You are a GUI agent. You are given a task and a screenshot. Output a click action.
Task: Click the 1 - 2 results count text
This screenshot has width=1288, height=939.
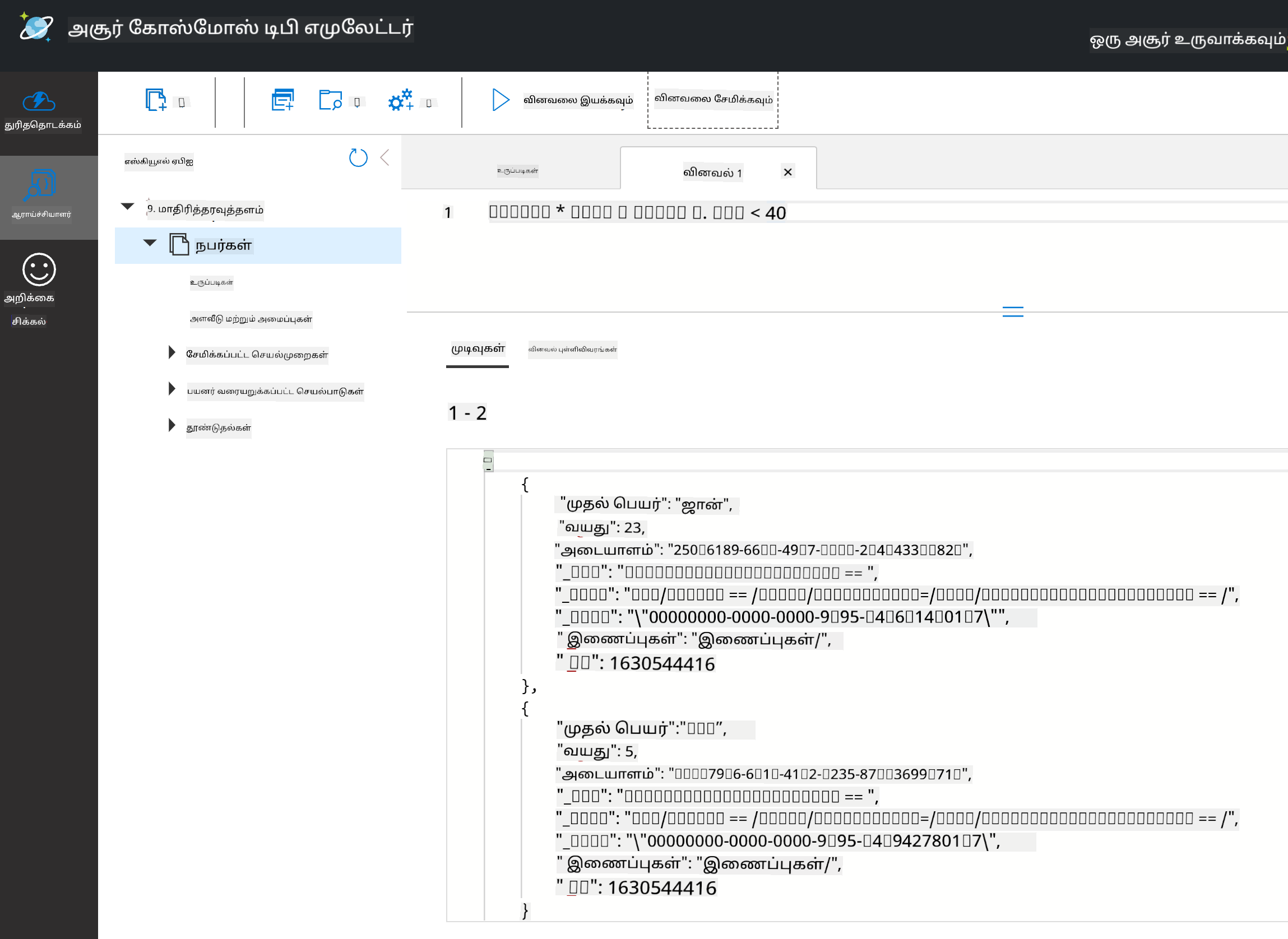(x=467, y=413)
